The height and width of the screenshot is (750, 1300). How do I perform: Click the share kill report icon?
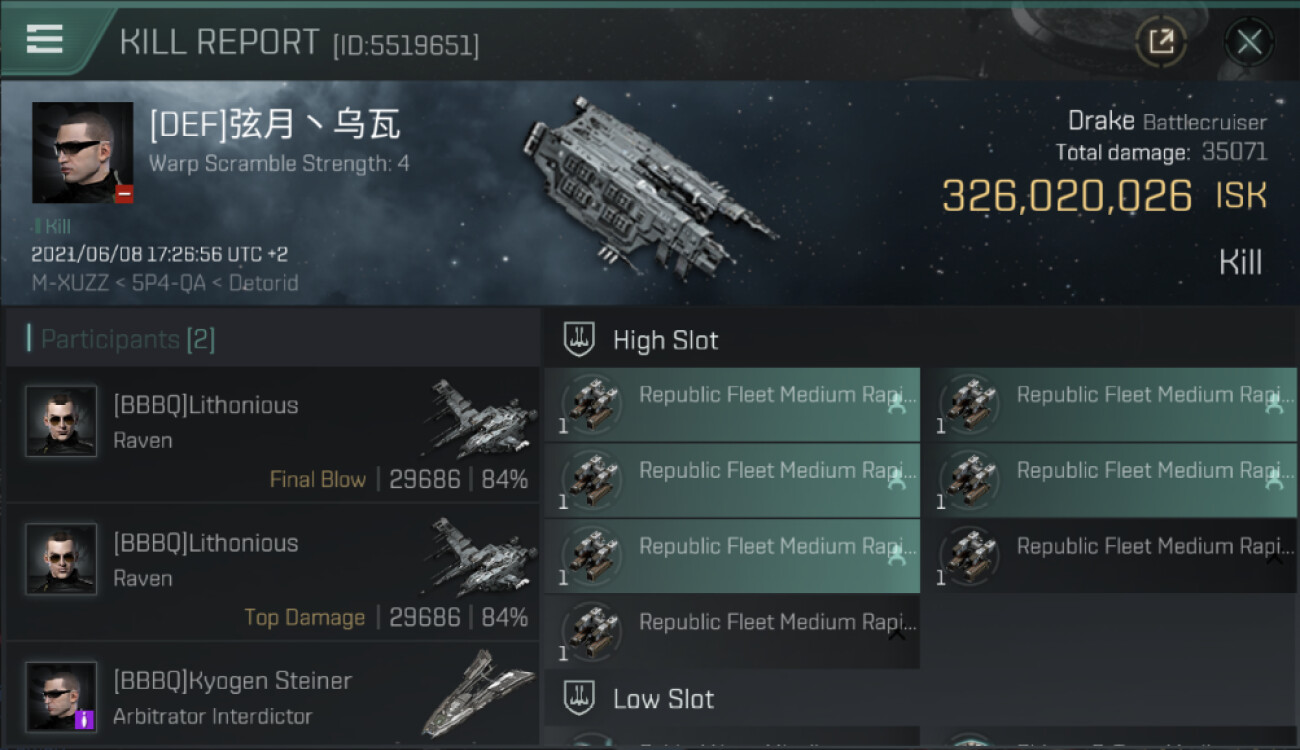click(x=1160, y=42)
